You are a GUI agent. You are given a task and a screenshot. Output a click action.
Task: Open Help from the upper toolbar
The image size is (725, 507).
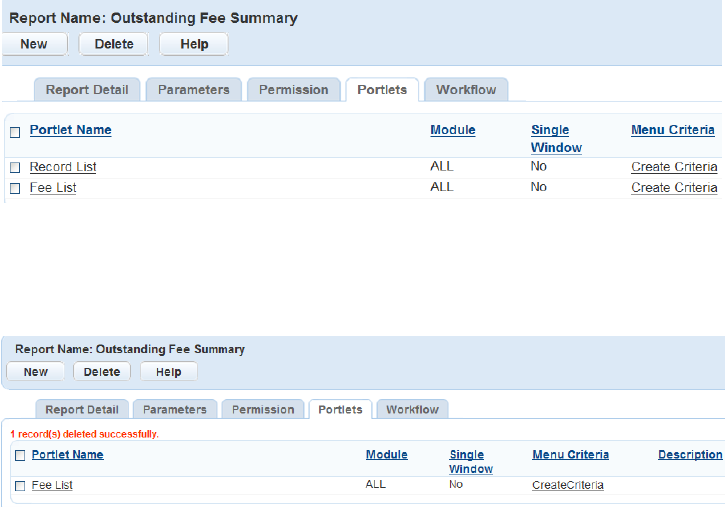tap(193, 44)
